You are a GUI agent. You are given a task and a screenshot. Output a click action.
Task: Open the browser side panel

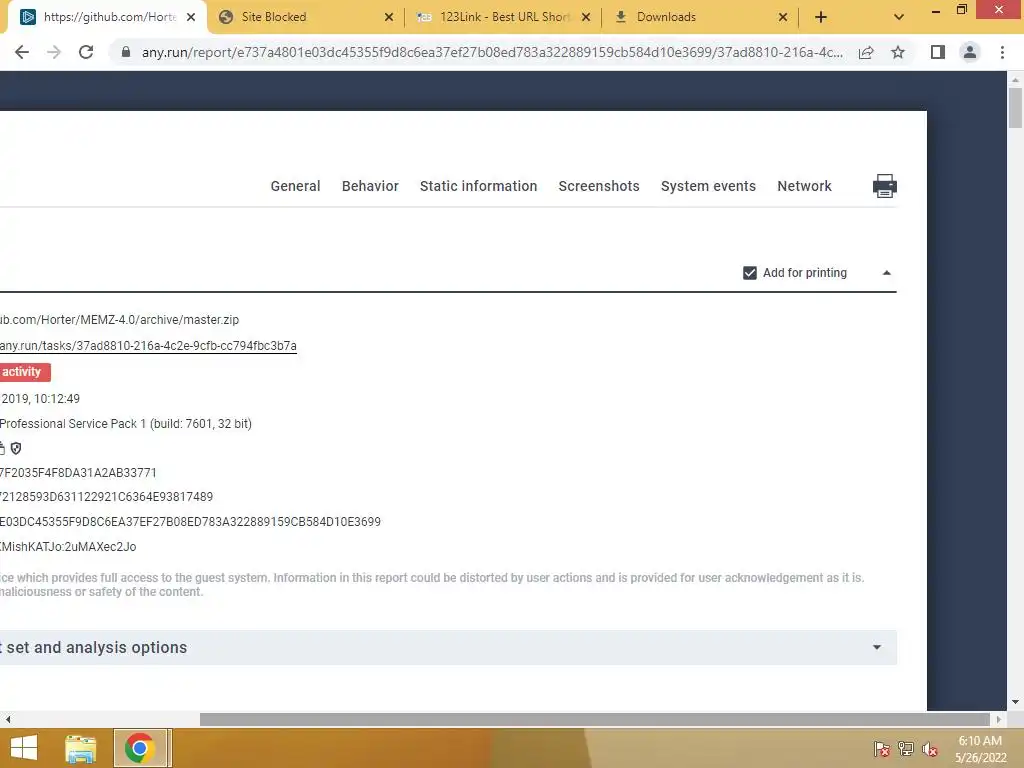(x=938, y=52)
